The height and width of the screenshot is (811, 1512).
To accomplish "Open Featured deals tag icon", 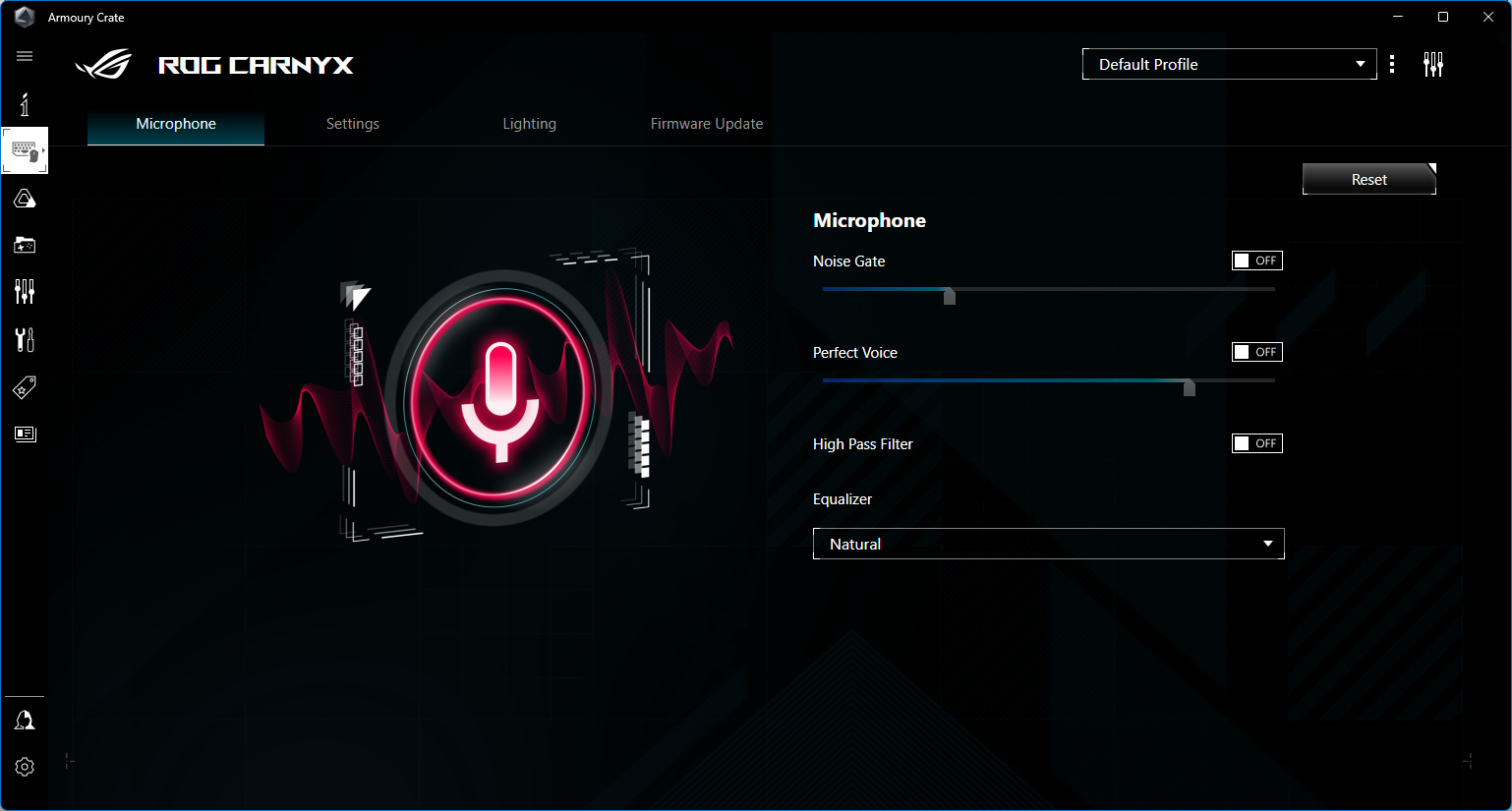I will [25, 387].
